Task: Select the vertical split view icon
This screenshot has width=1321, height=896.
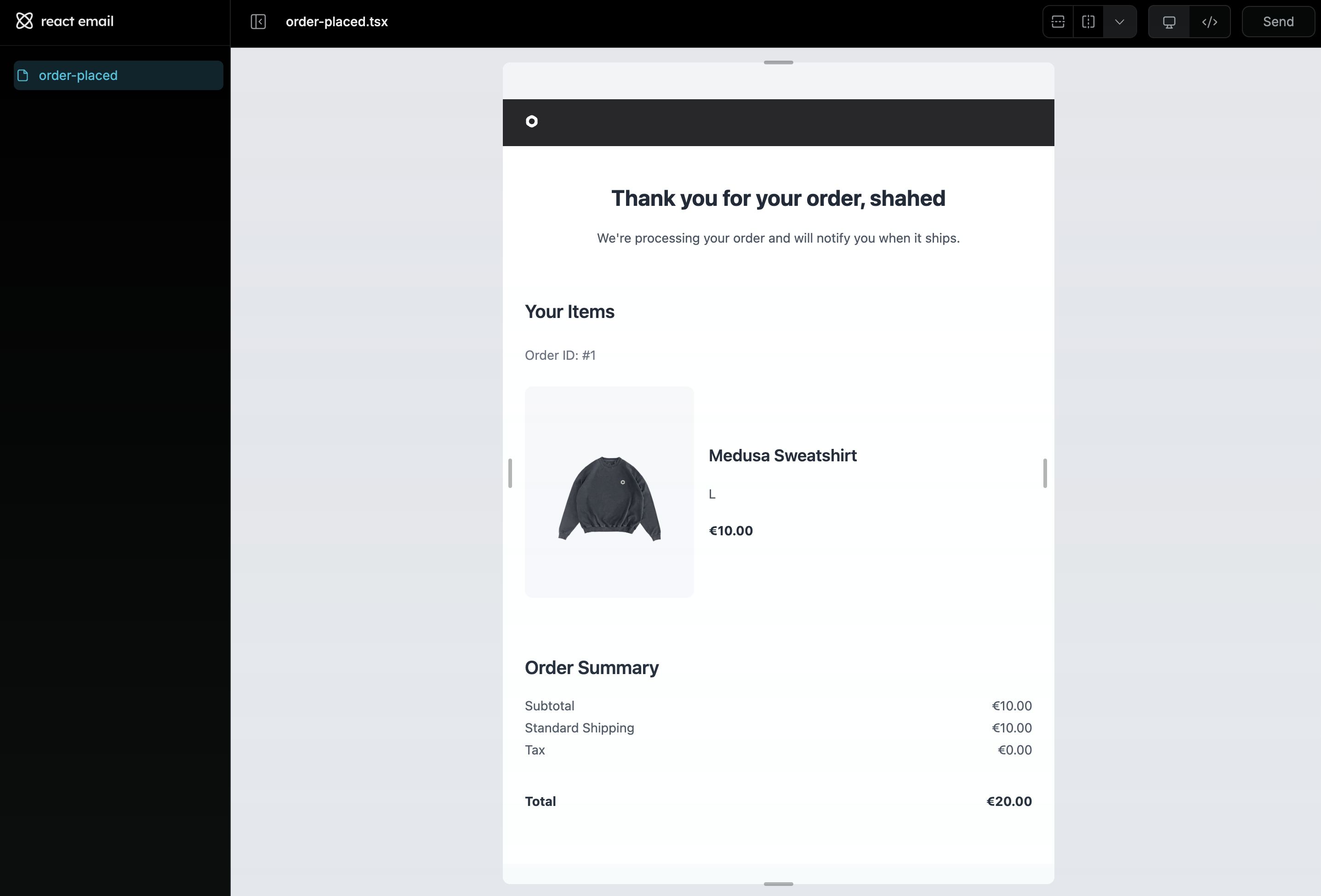Action: click(1088, 22)
